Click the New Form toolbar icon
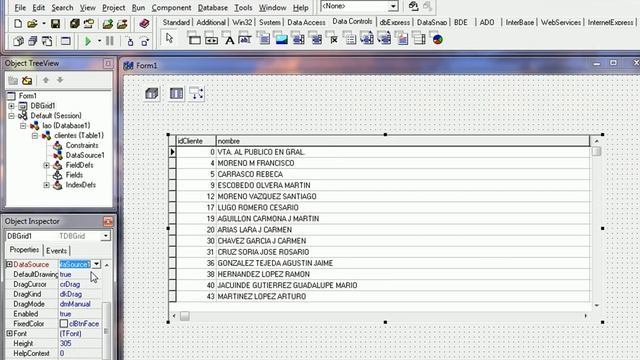The width and height of the screenshot is (640, 360). point(66,41)
